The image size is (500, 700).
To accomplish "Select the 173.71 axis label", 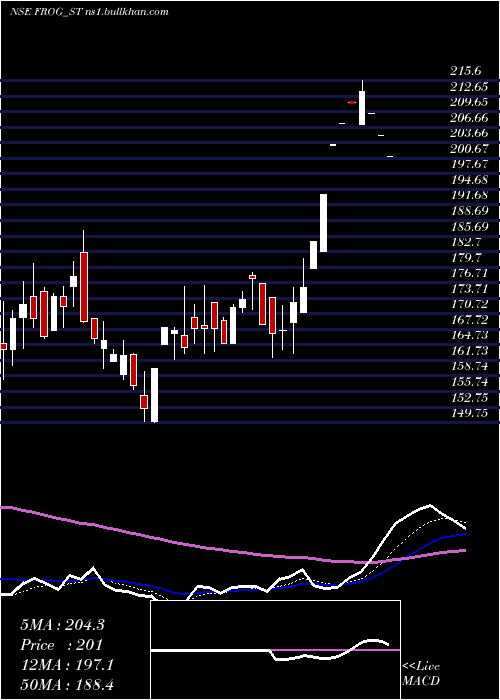I will pos(469,289).
